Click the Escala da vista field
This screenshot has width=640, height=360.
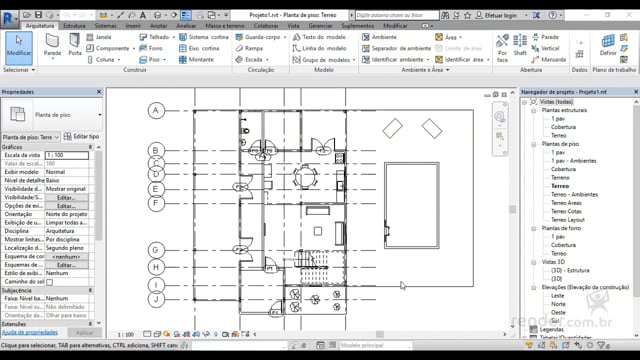coord(67,155)
